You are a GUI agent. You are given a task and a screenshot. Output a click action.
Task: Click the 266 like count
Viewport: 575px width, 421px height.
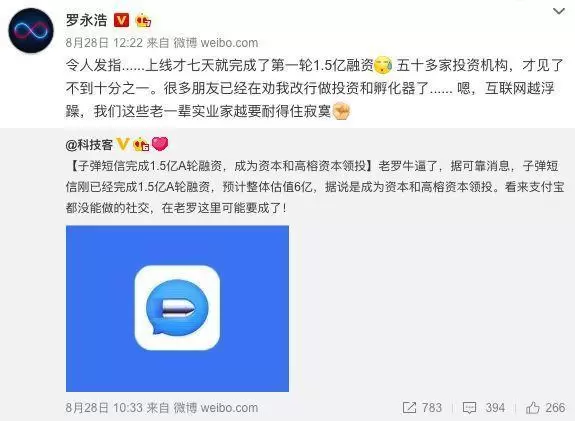click(555, 407)
